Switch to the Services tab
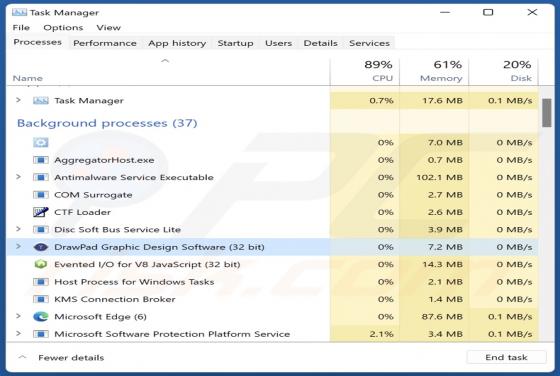 tap(369, 43)
